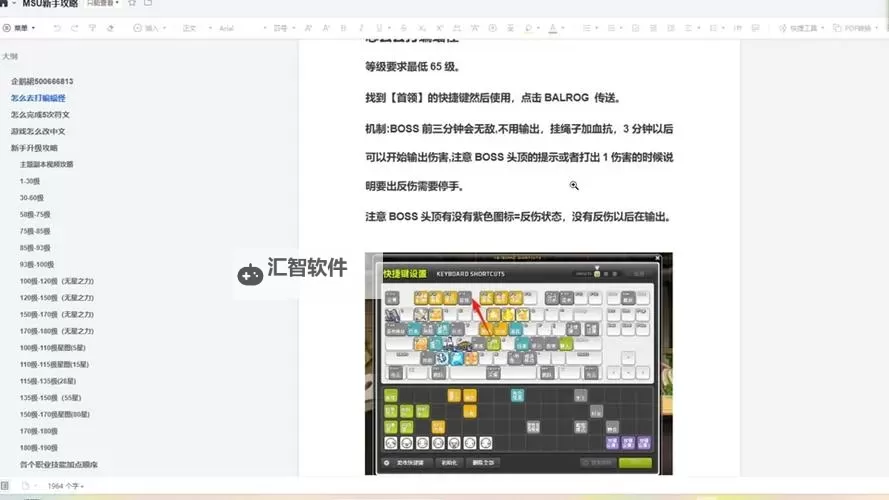
Task: Click the undo arrow in the toolbar
Action: tap(57, 28)
